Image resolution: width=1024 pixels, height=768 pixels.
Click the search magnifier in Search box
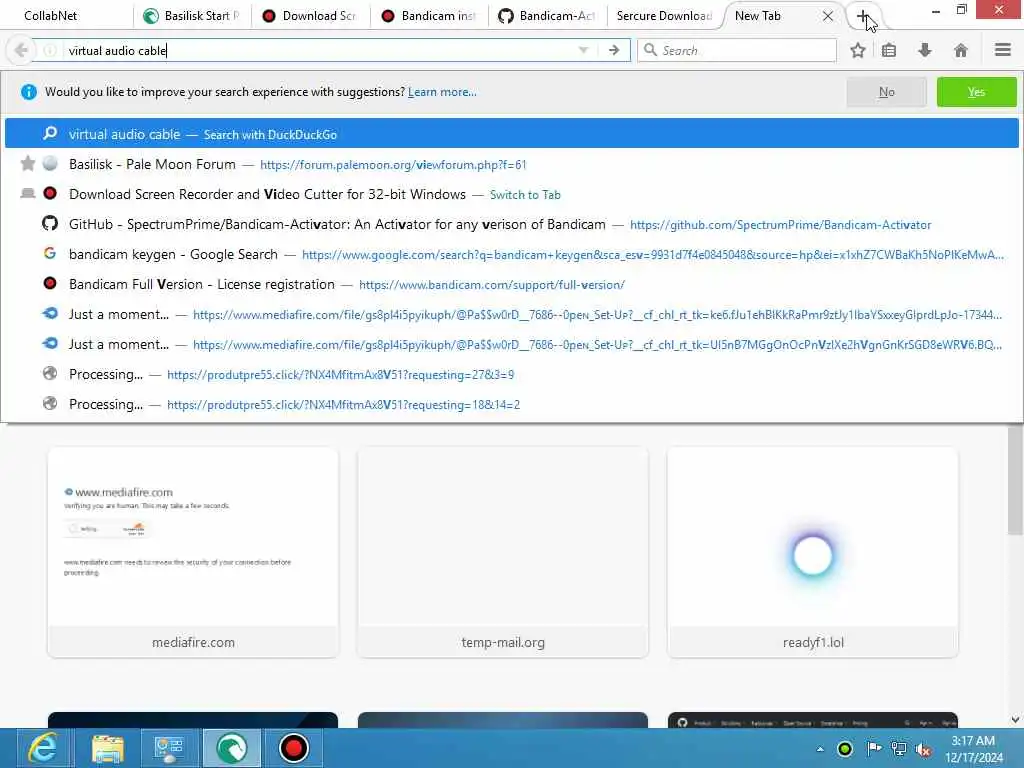[650, 50]
